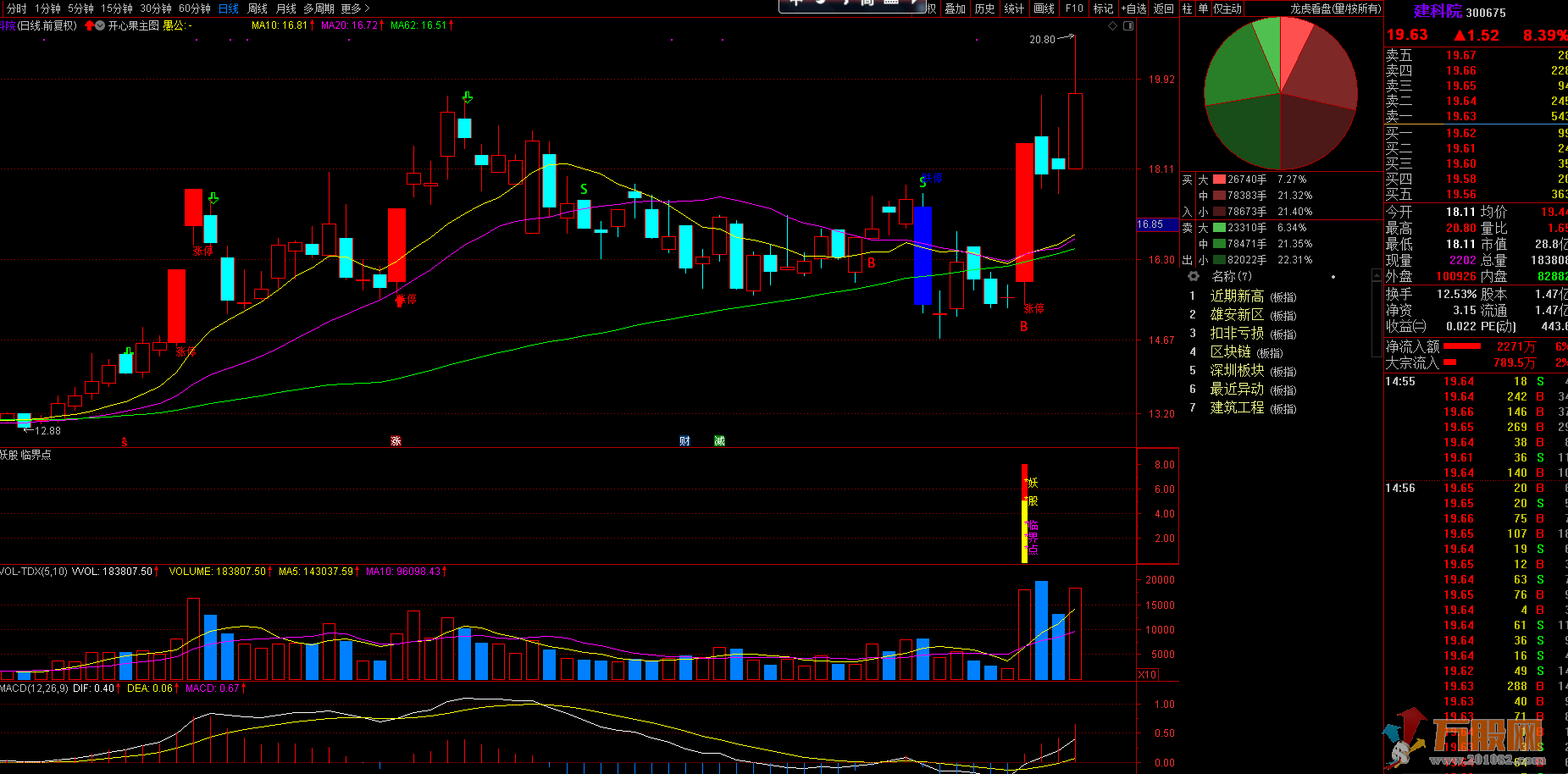Add stock via +自选 button

pyautogui.click(x=1134, y=8)
